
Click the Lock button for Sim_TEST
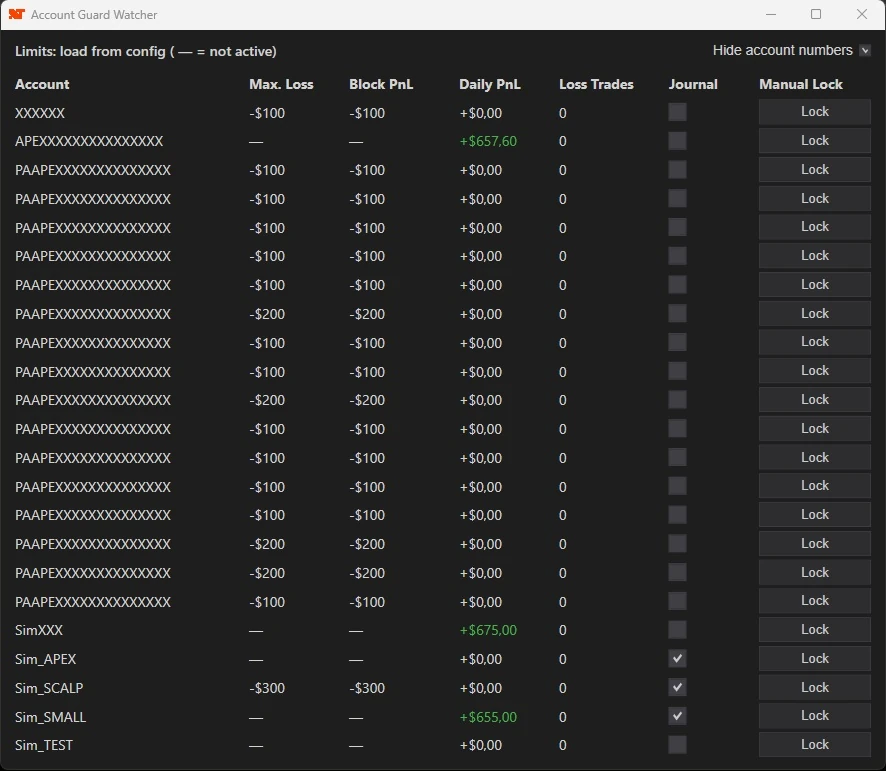pos(814,744)
